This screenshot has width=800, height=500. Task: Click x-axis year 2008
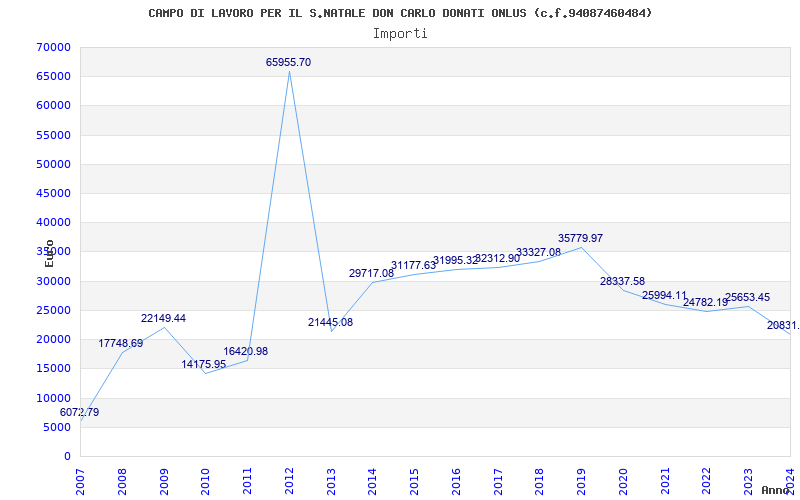click(x=122, y=482)
